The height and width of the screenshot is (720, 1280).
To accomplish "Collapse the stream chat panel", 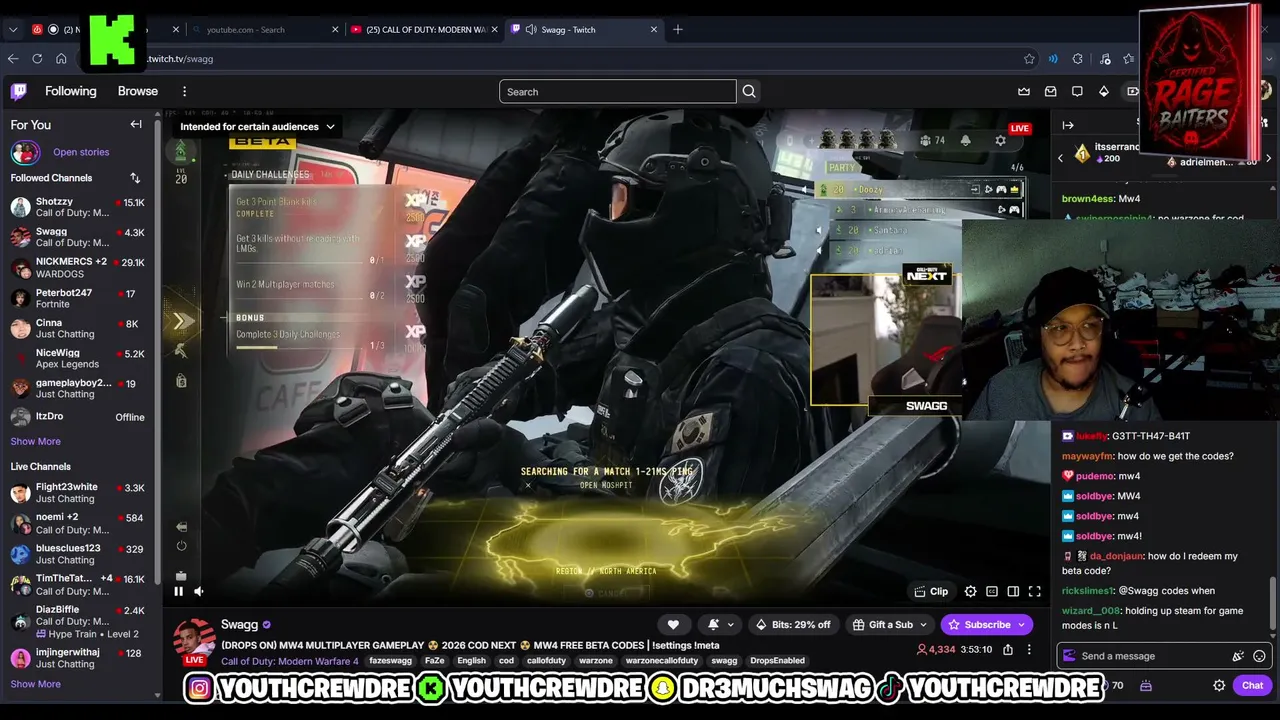I will (1068, 126).
